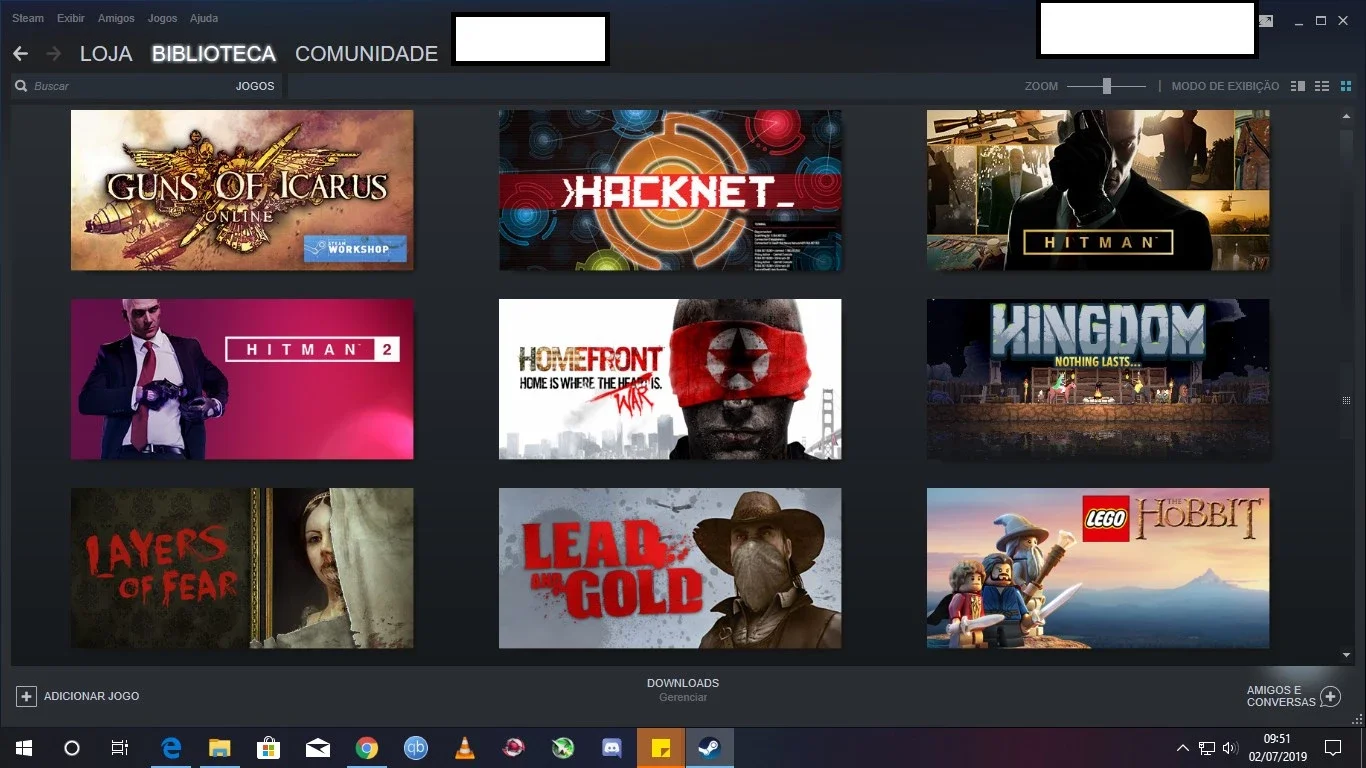Go back with the left arrow
This screenshot has height=768, width=1366.
(x=20, y=53)
